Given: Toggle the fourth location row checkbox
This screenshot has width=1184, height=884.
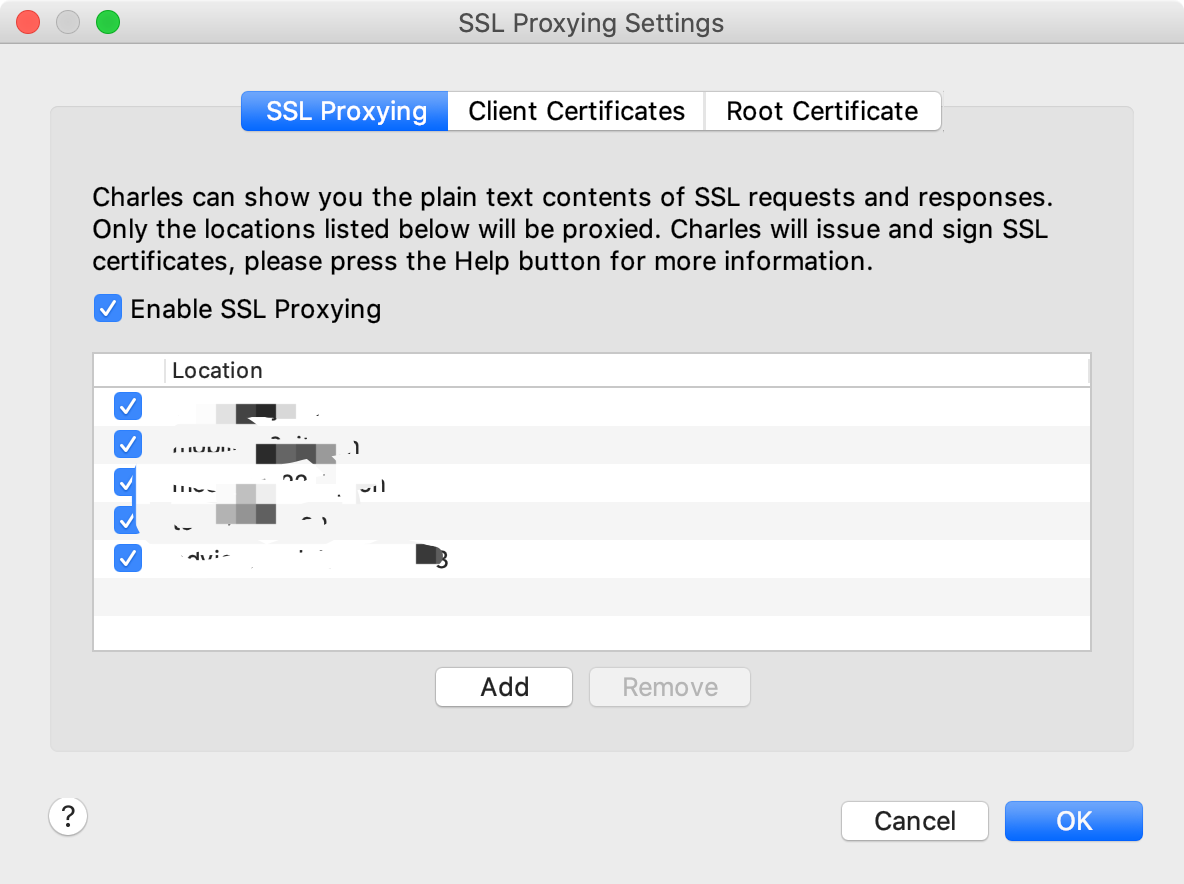Looking at the screenshot, I should pos(126,520).
